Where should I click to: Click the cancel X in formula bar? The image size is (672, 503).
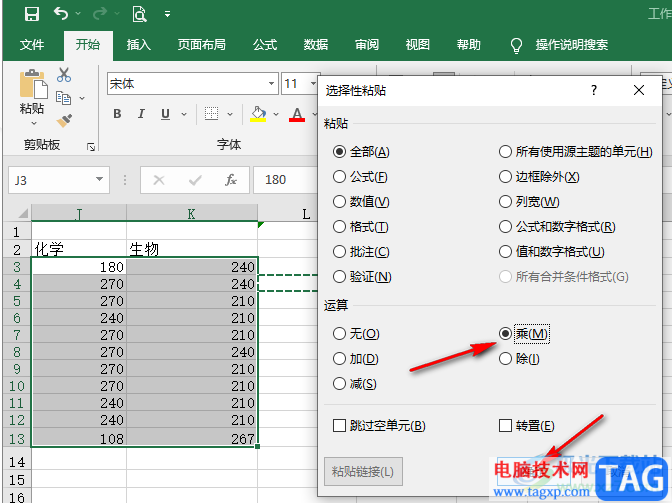coord(159,180)
